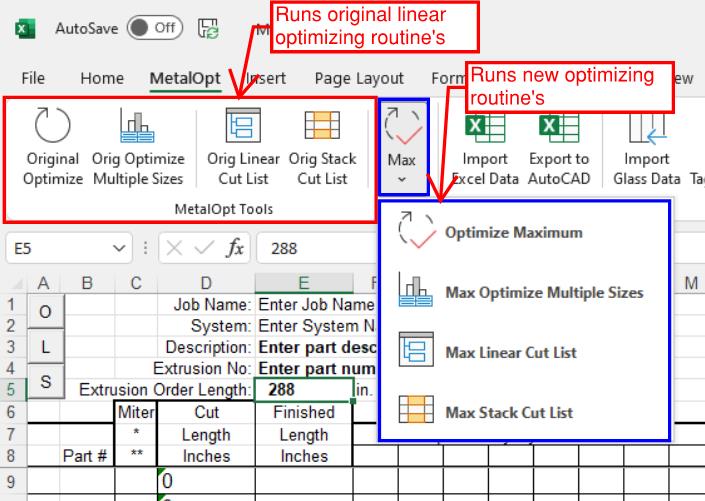Select column D header
Screen dimensions: 705x501
[206, 283]
